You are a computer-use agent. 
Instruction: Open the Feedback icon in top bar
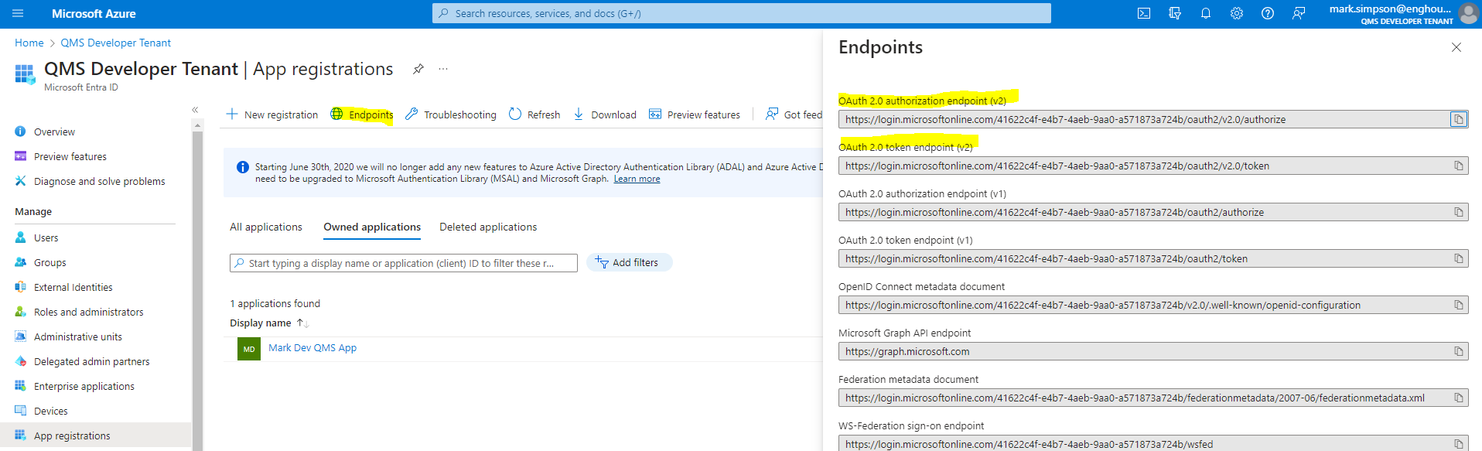tap(1299, 13)
